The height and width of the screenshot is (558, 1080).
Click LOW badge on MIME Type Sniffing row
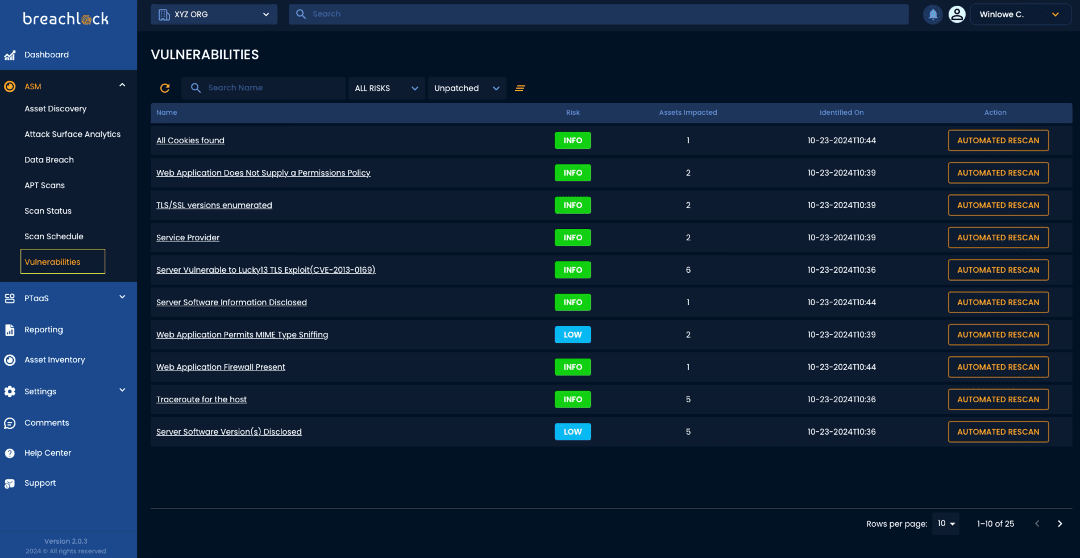[x=573, y=335]
